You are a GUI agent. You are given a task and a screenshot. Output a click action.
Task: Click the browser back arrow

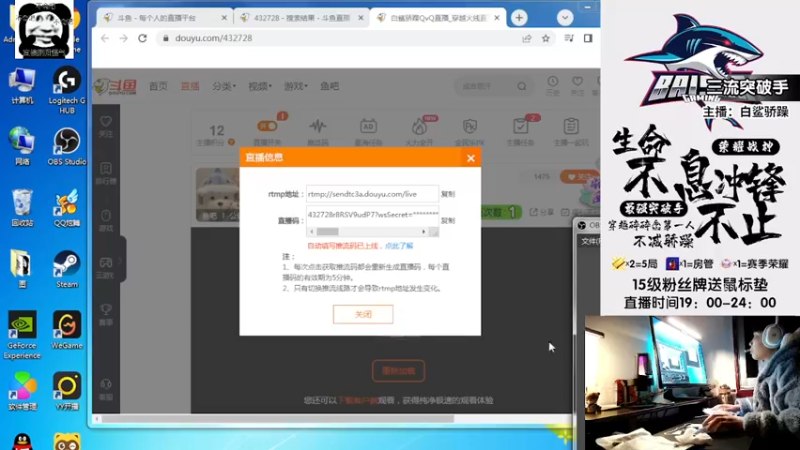[105, 38]
